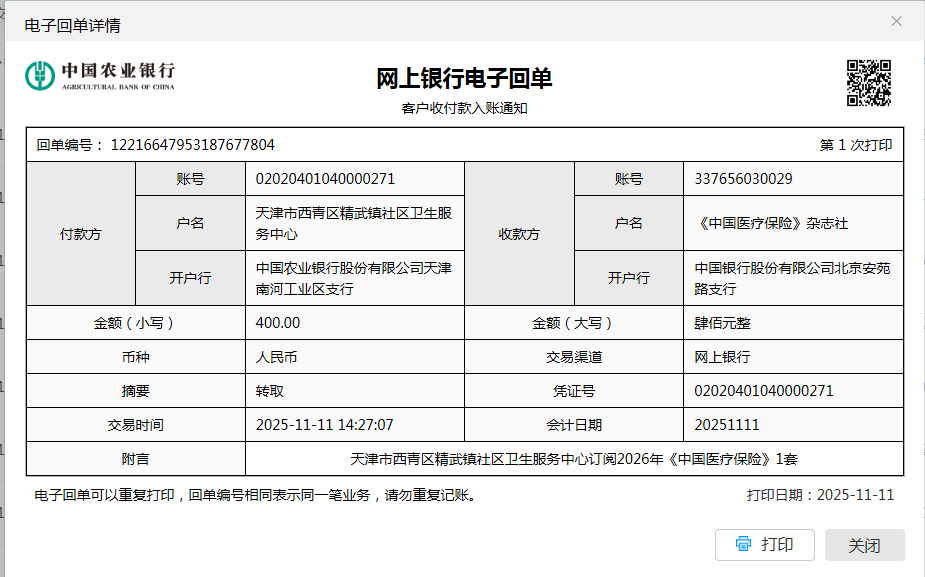Click the payee account number 337656030029

click(743, 179)
